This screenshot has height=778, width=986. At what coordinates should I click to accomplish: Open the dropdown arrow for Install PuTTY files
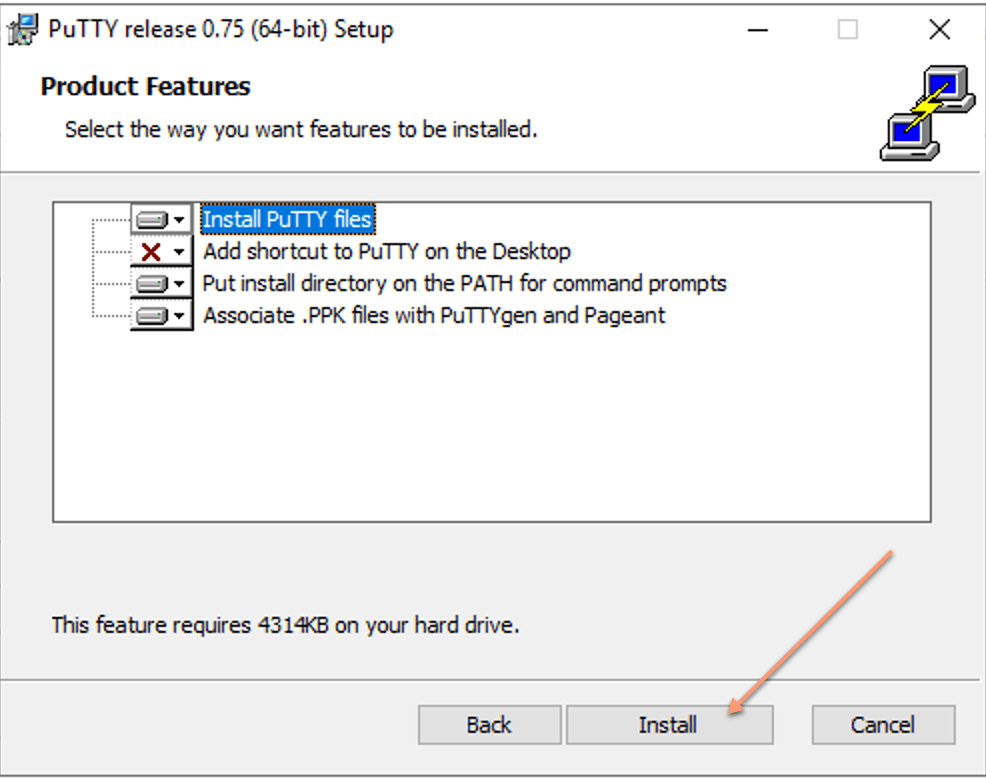(179, 220)
